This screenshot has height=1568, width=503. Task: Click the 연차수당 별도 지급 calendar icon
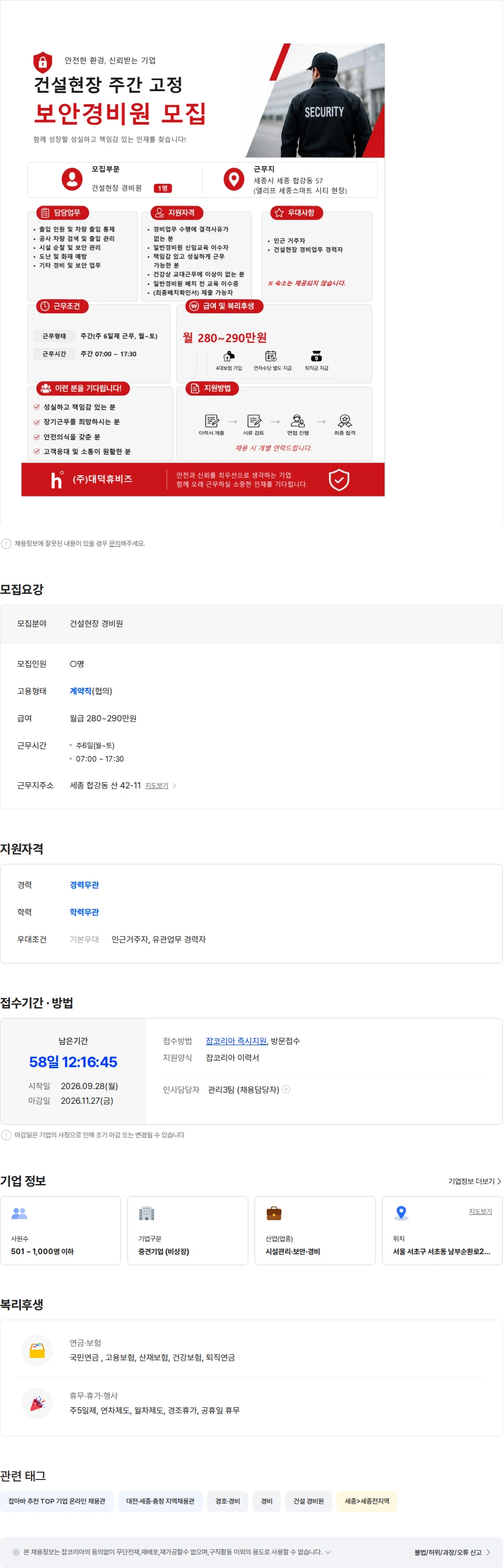pos(271,356)
